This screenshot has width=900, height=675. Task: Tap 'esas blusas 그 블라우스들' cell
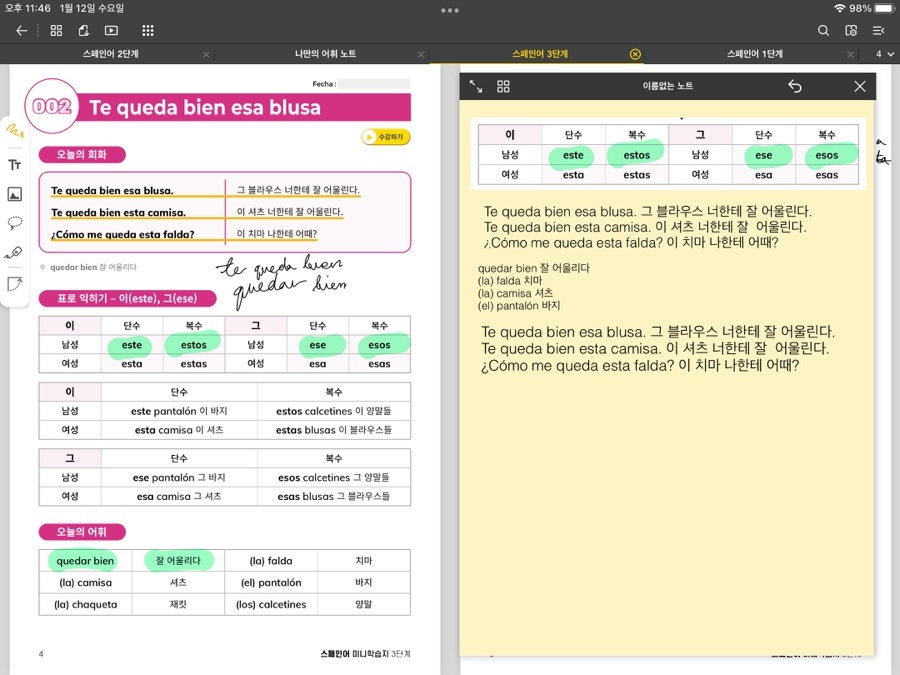click(333, 496)
